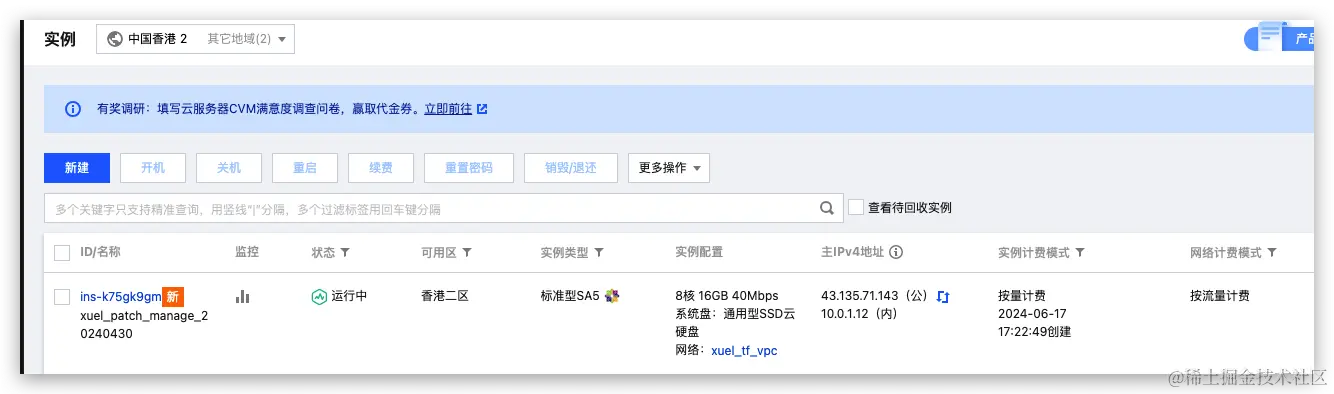Click external link icon beside 立即前往
The image size is (1334, 394).
pos(482,109)
